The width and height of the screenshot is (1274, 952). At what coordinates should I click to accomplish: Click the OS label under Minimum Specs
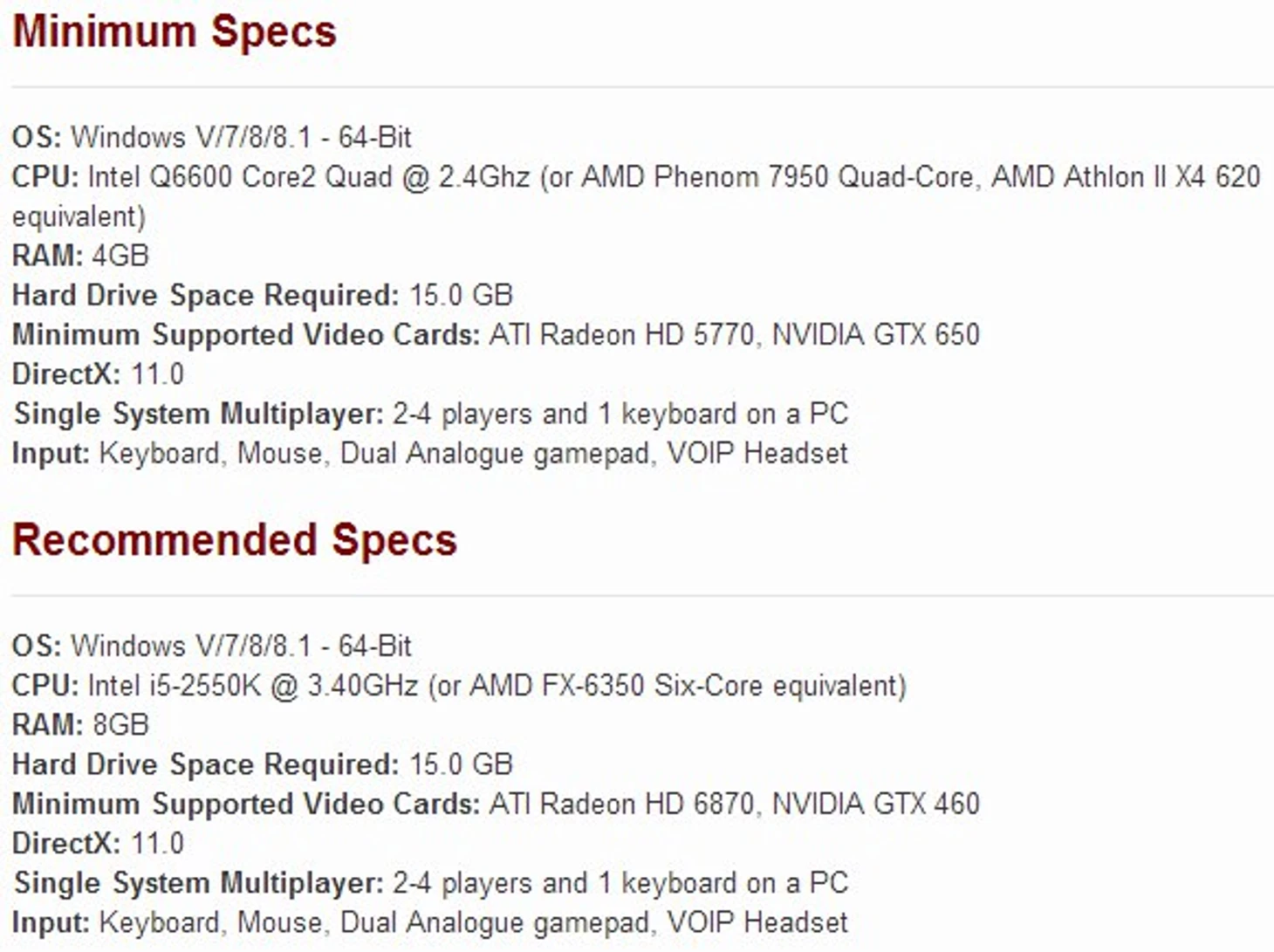click(x=36, y=137)
